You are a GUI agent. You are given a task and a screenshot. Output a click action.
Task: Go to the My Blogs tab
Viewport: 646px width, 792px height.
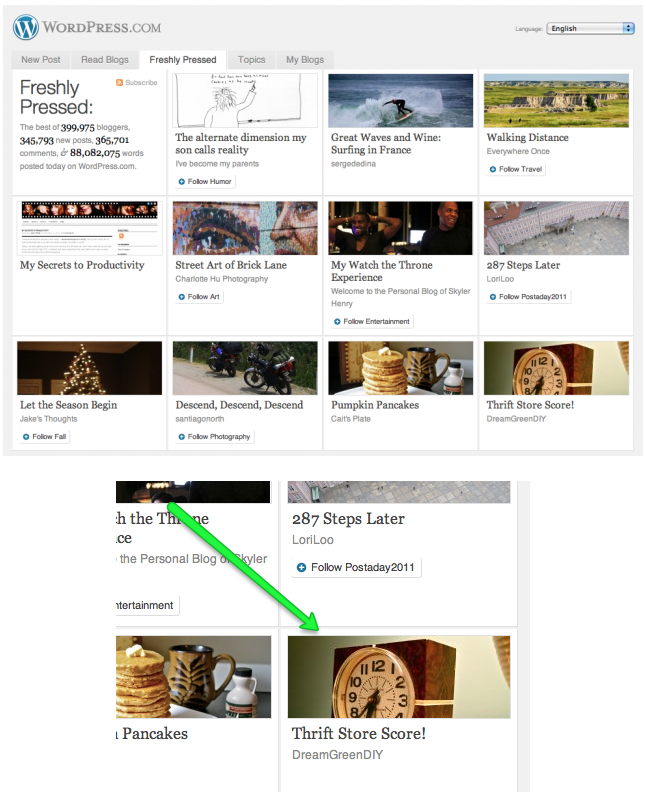(x=304, y=60)
